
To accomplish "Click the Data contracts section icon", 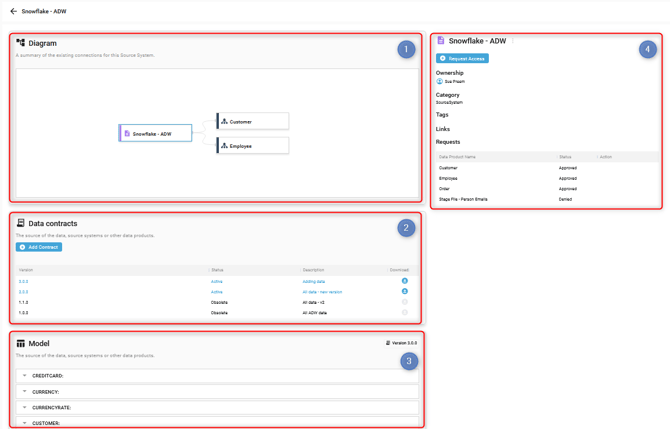I will pos(21,223).
